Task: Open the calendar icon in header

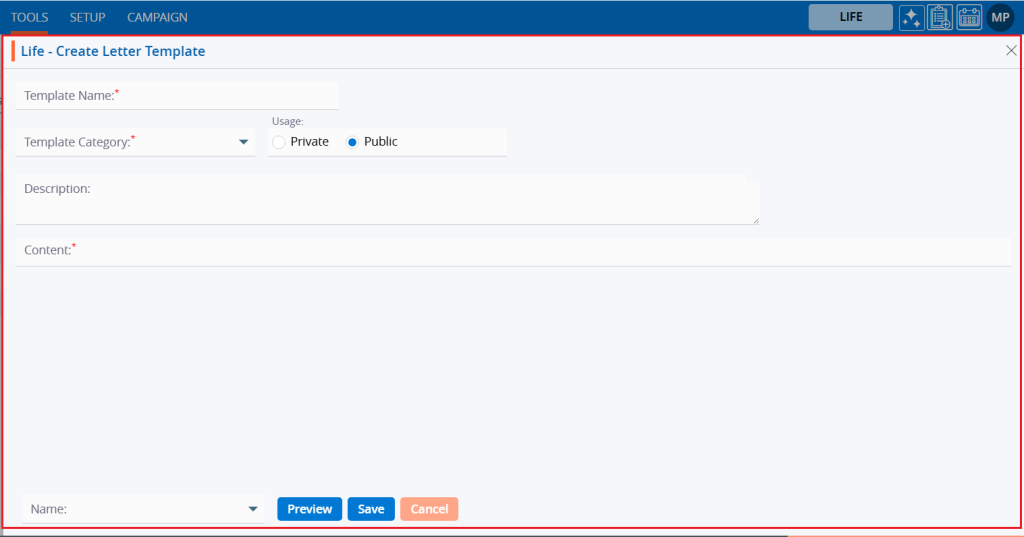Action: tap(969, 17)
